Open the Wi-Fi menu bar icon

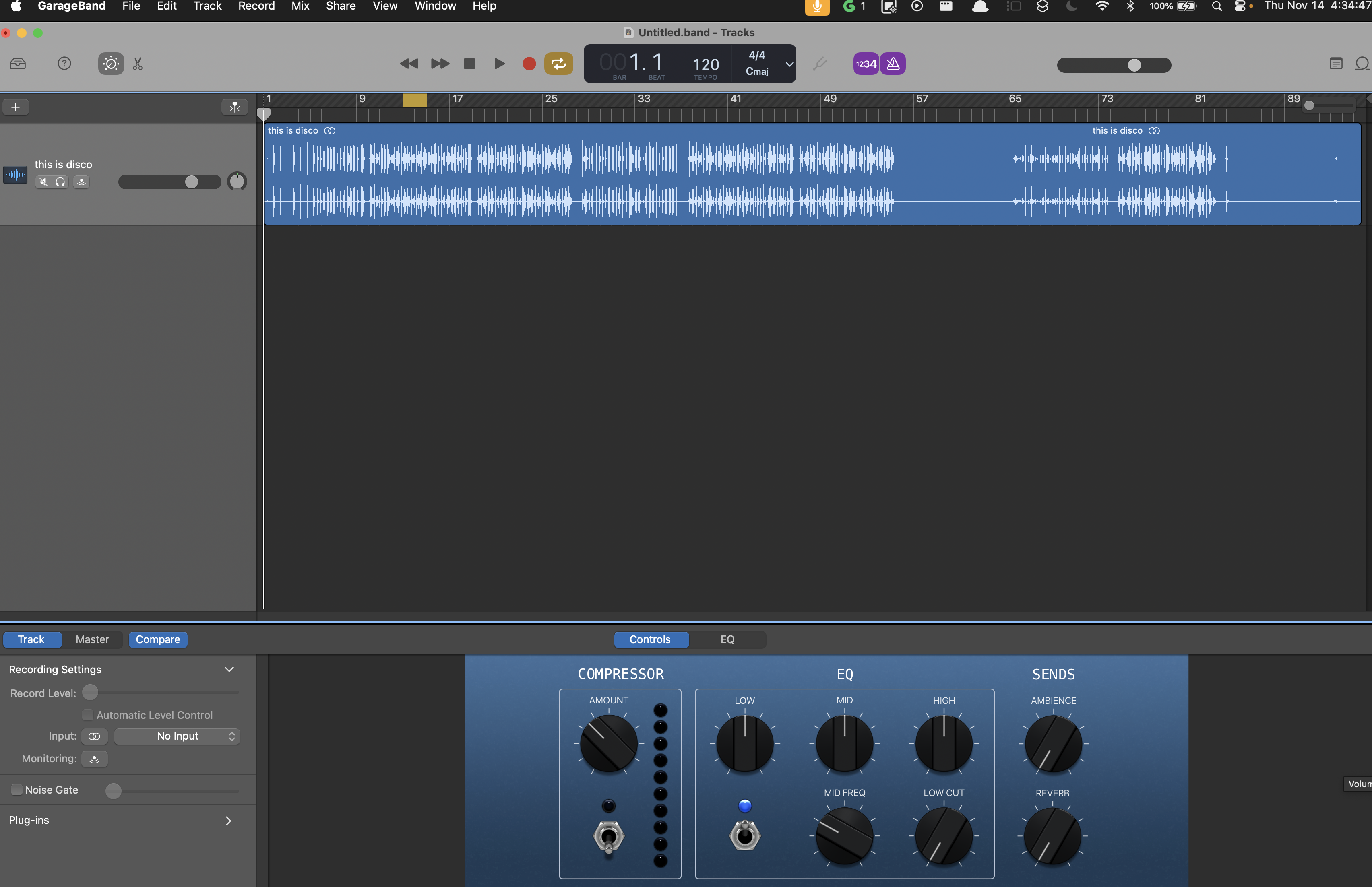1102,6
